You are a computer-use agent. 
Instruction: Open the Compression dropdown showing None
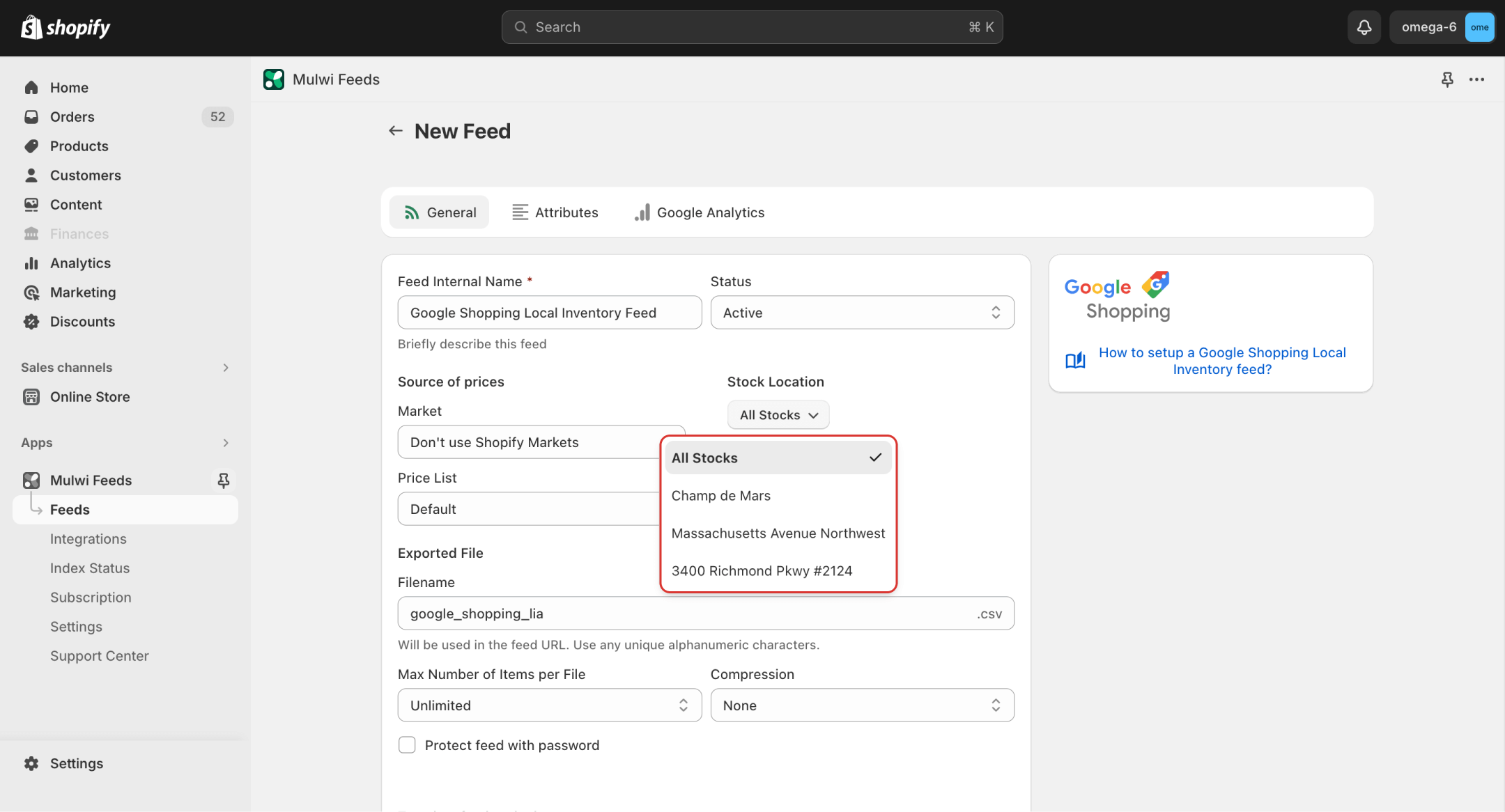(x=862, y=705)
